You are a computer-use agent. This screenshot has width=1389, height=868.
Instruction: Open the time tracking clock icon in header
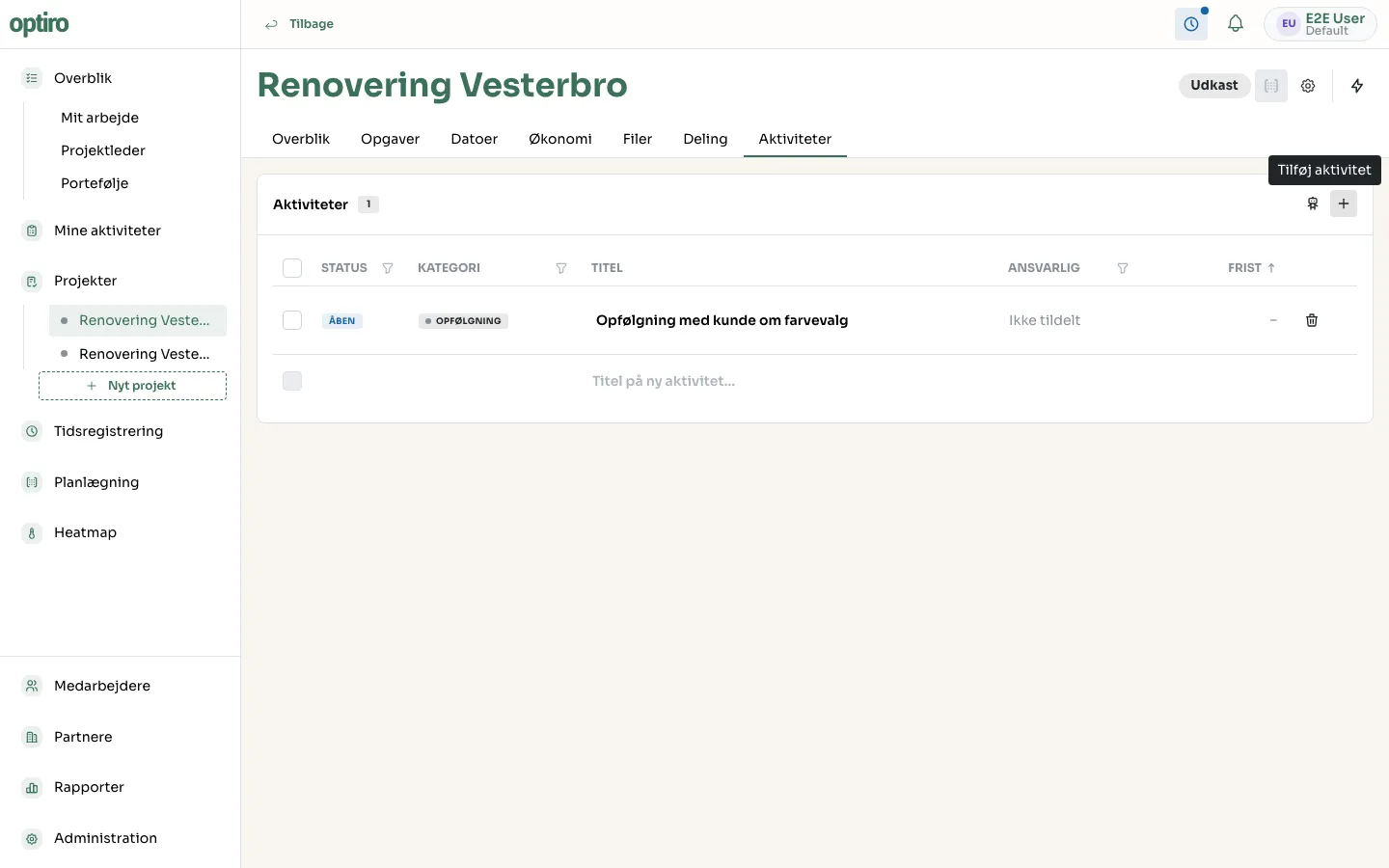[x=1191, y=24]
